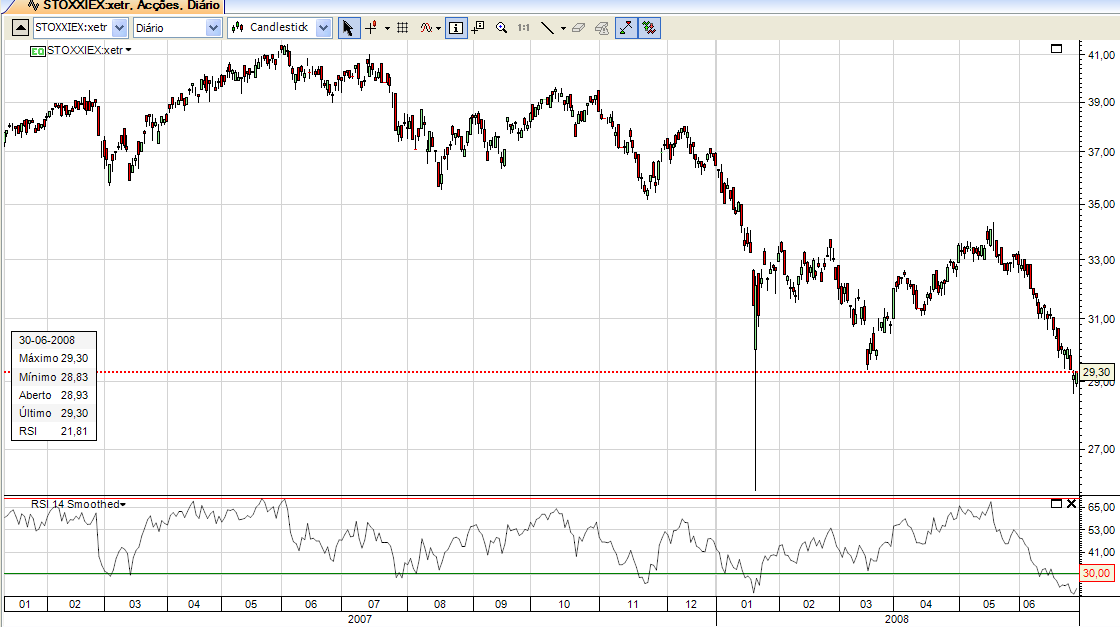The height and width of the screenshot is (627, 1120).
Task: Click the 30,00 RSI level label
Action: coord(1096,573)
